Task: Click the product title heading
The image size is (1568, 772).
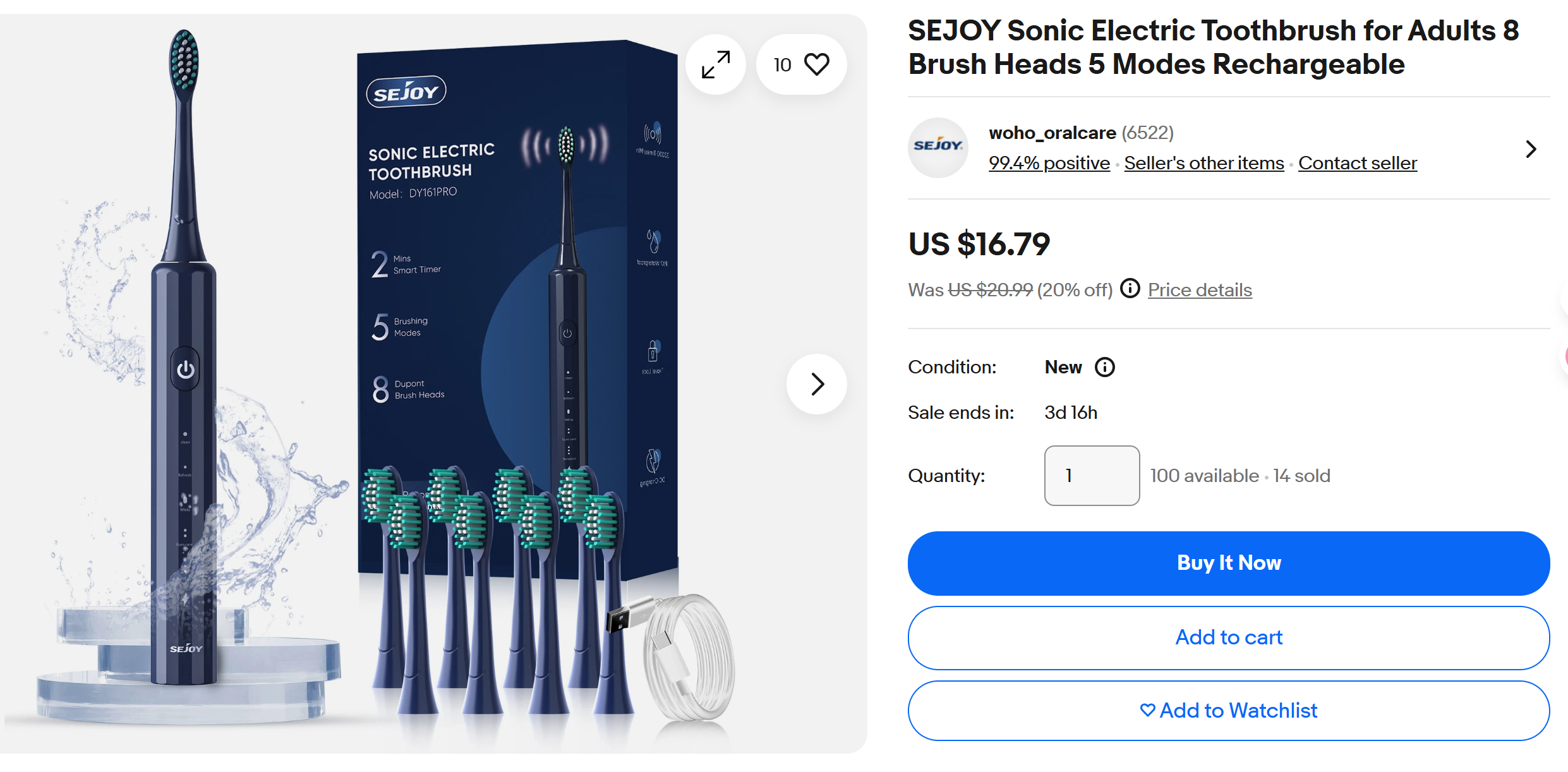Action: 1214,47
